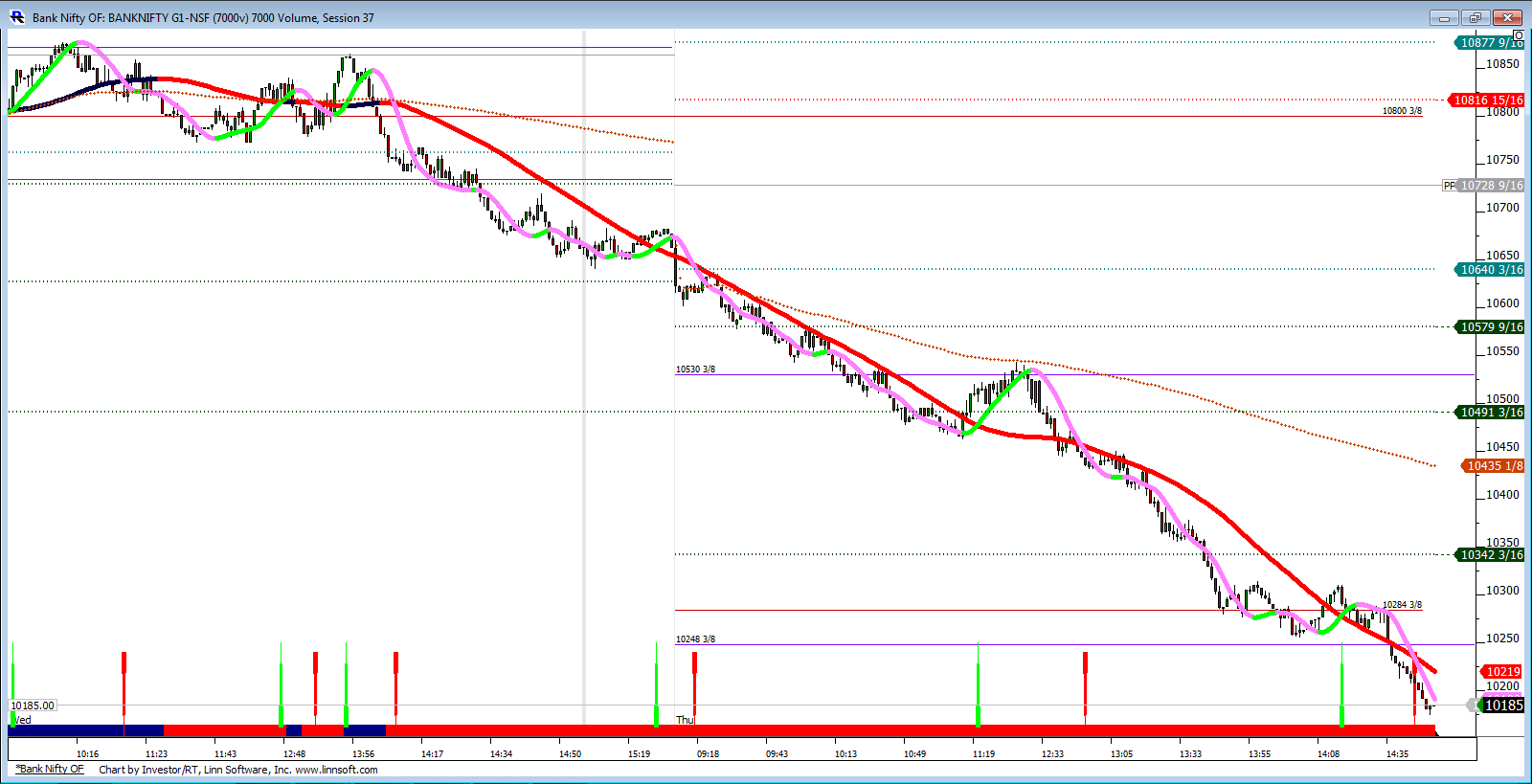
Task: Click the 10850 price scale label
Action: coord(1502,64)
